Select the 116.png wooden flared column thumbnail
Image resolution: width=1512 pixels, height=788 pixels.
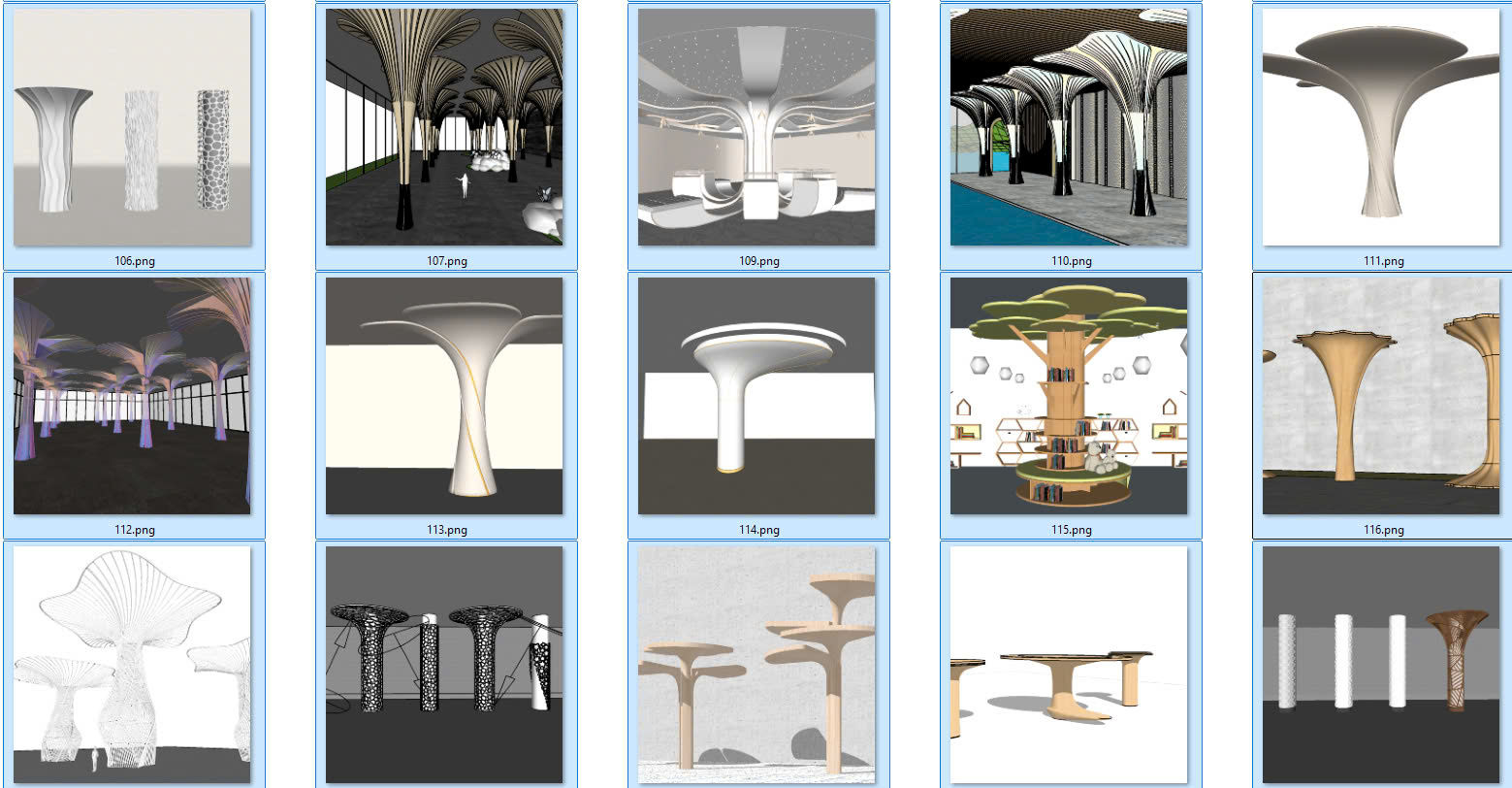1381,396
